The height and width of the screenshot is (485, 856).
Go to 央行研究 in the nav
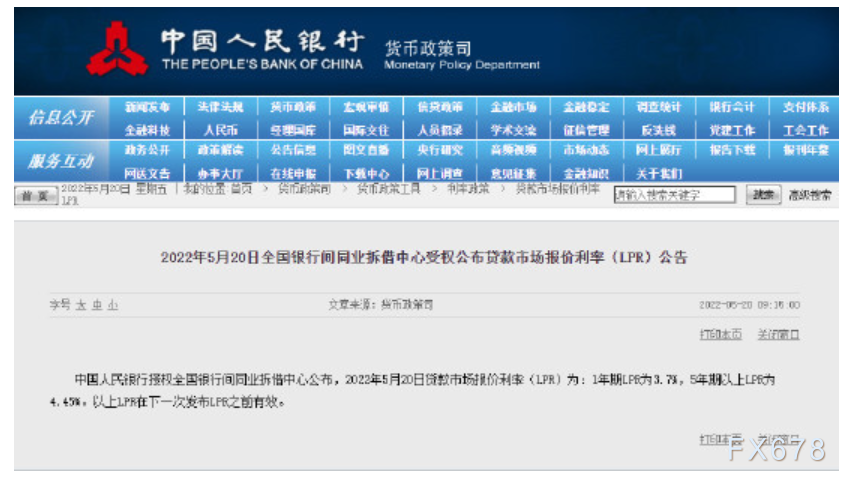tap(440, 150)
